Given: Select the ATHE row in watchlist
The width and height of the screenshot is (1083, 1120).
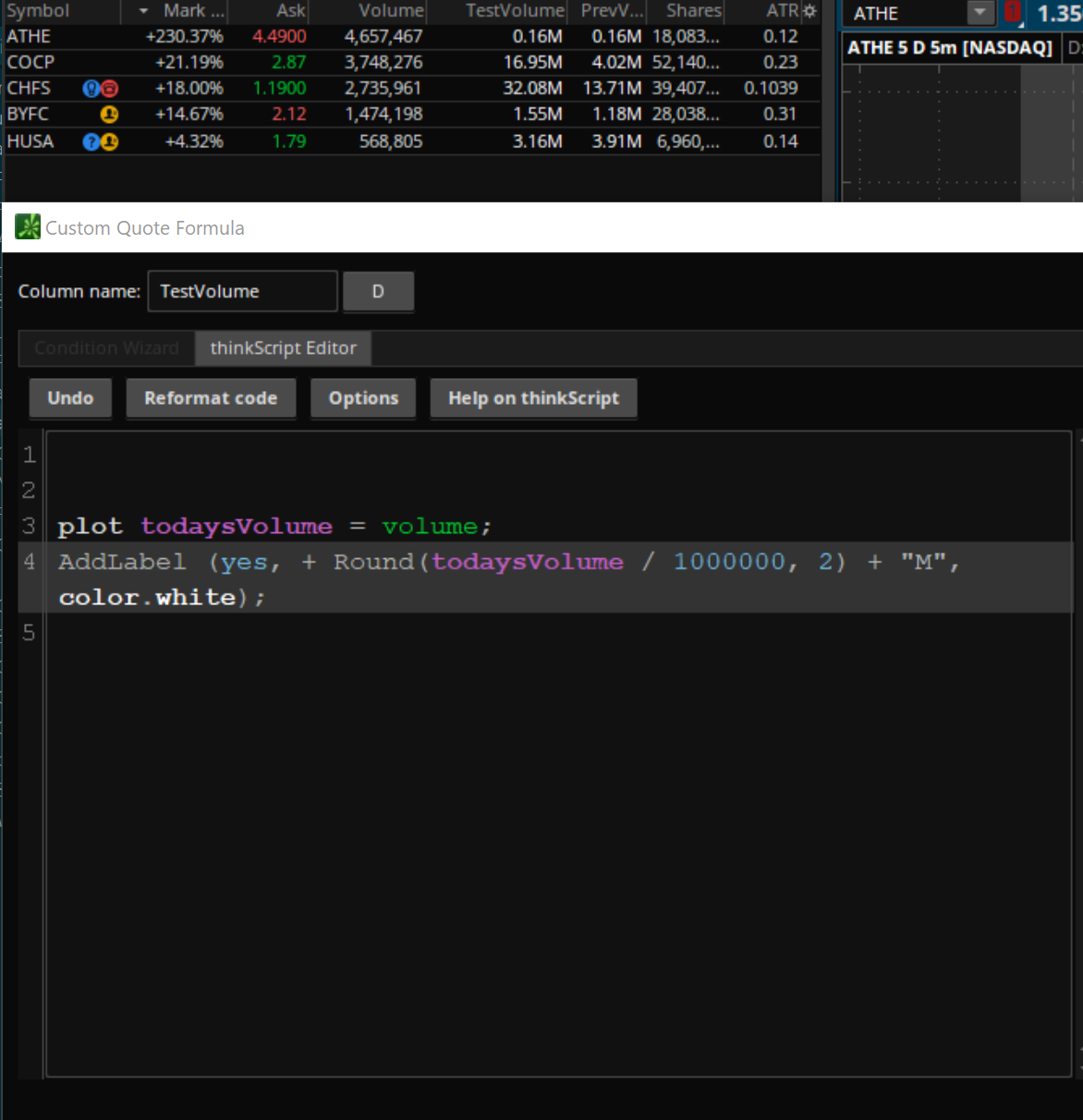Looking at the screenshot, I should click(x=411, y=37).
